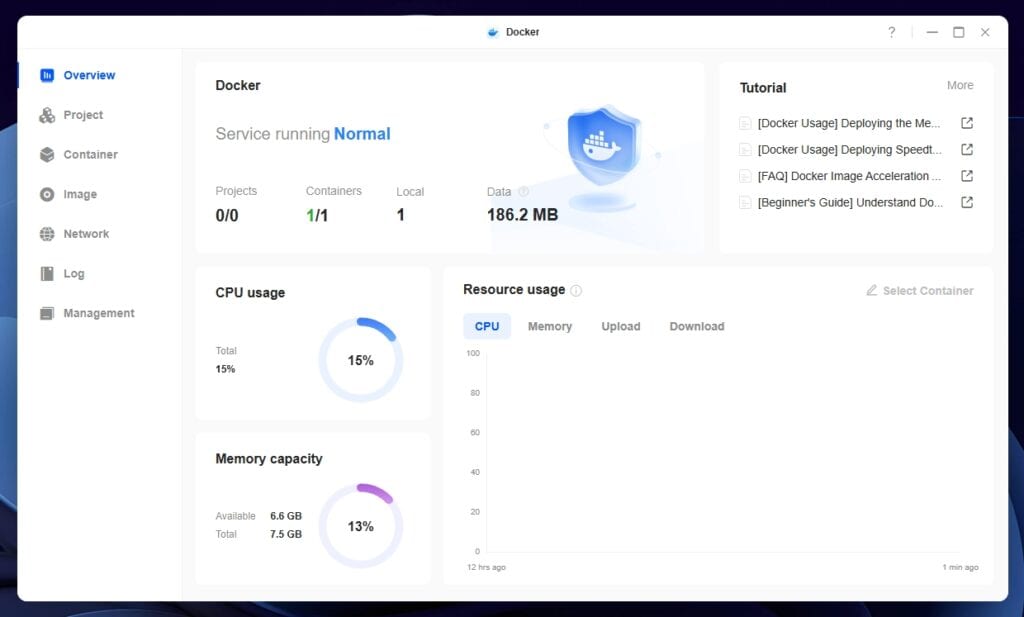Open external link for Beginner's Guide tutorial
1024x617 pixels.
(967, 202)
